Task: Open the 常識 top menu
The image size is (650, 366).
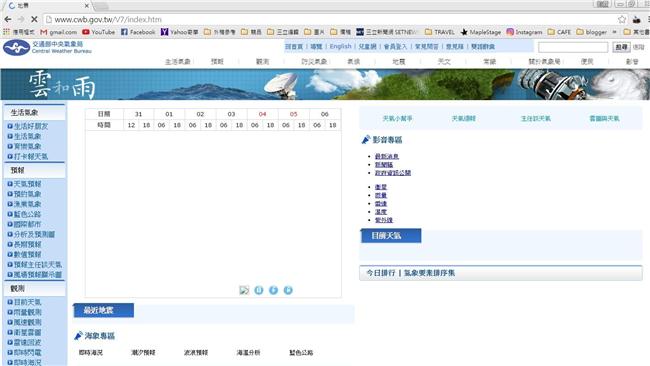Action: point(490,61)
